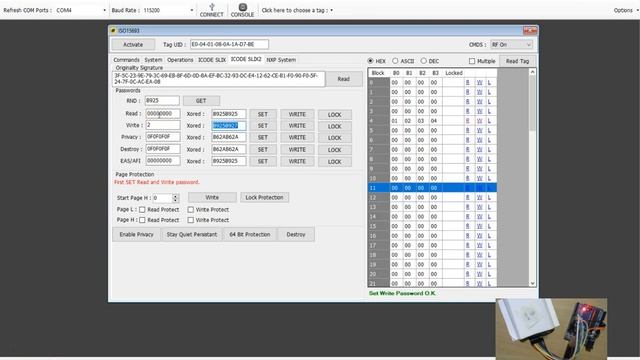Click the GET random number button
Screen dimensions: 640x360
click(x=201, y=100)
